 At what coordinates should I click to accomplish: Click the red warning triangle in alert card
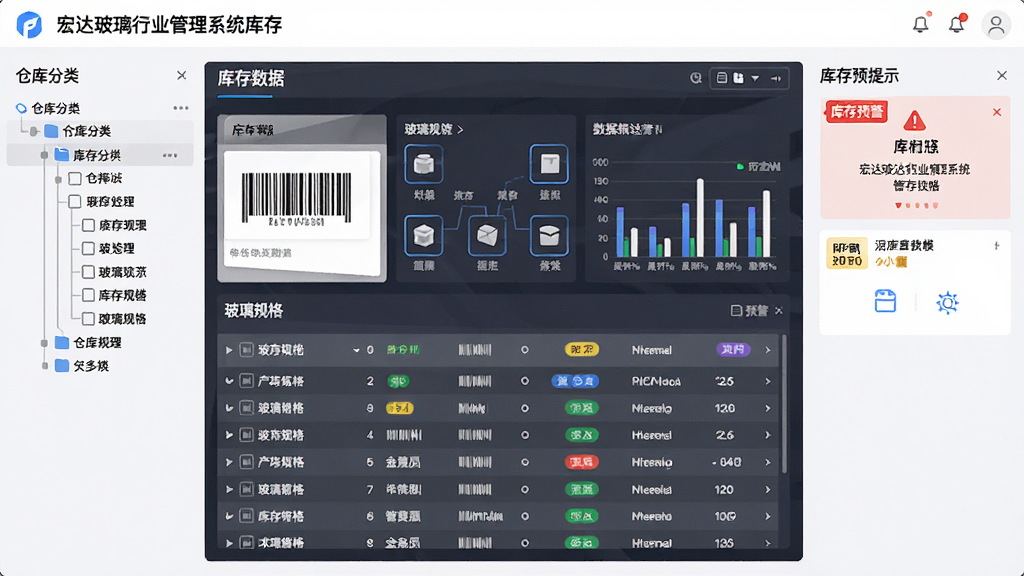click(914, 121)
